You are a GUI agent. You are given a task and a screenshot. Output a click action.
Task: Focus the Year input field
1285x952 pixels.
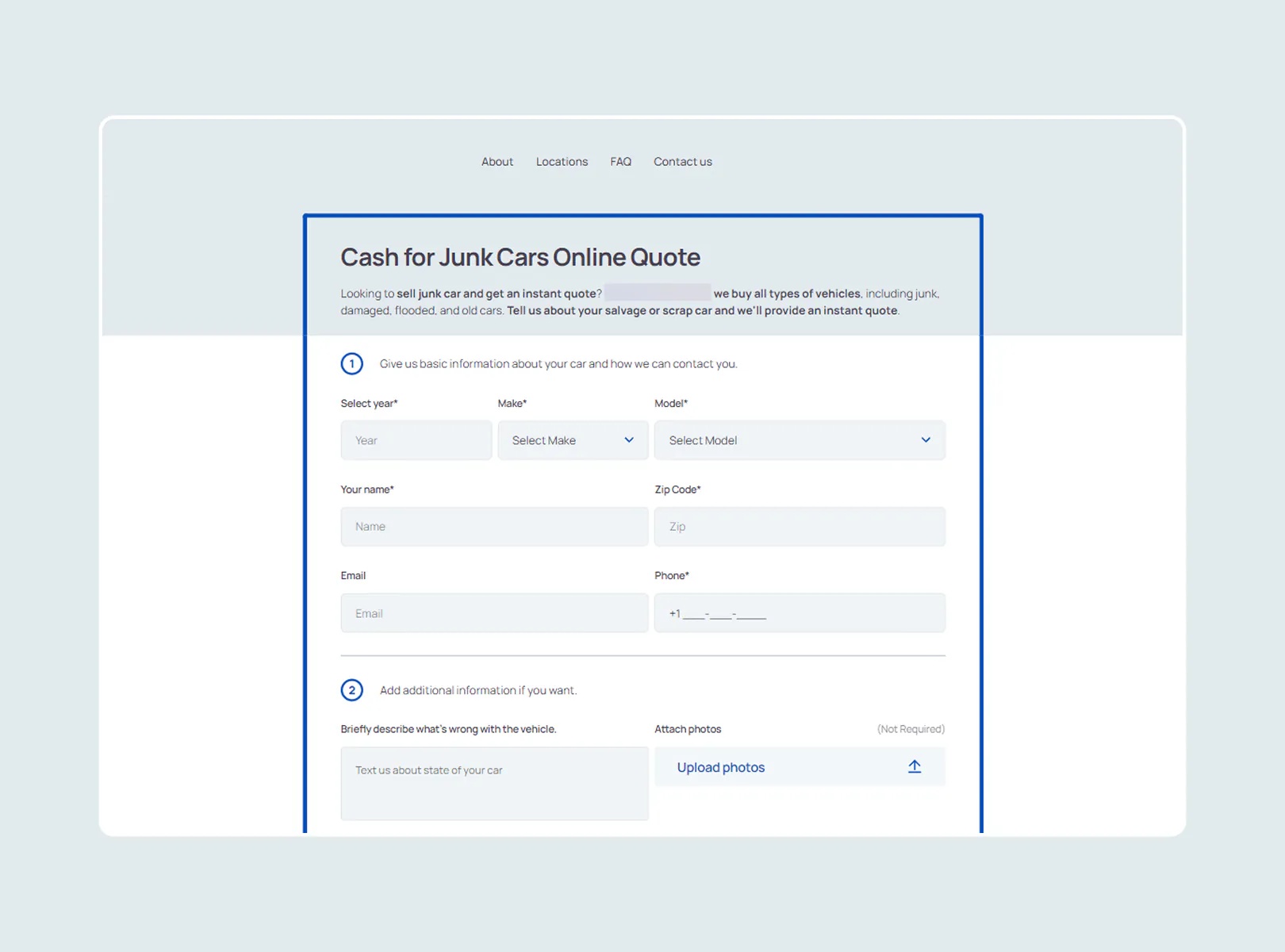pos(416,440)
